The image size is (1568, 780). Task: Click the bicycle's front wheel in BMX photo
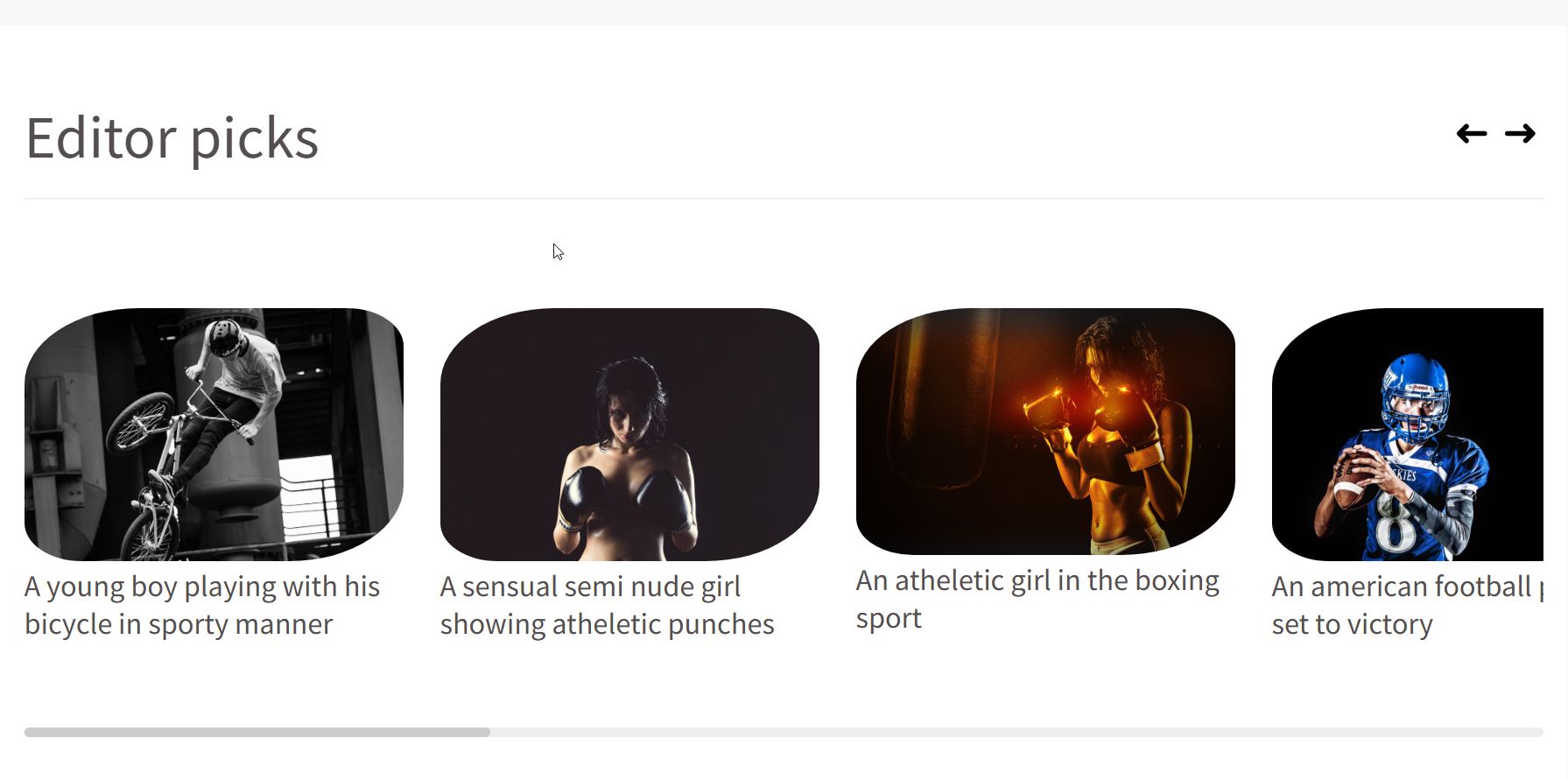click(140, 424)
